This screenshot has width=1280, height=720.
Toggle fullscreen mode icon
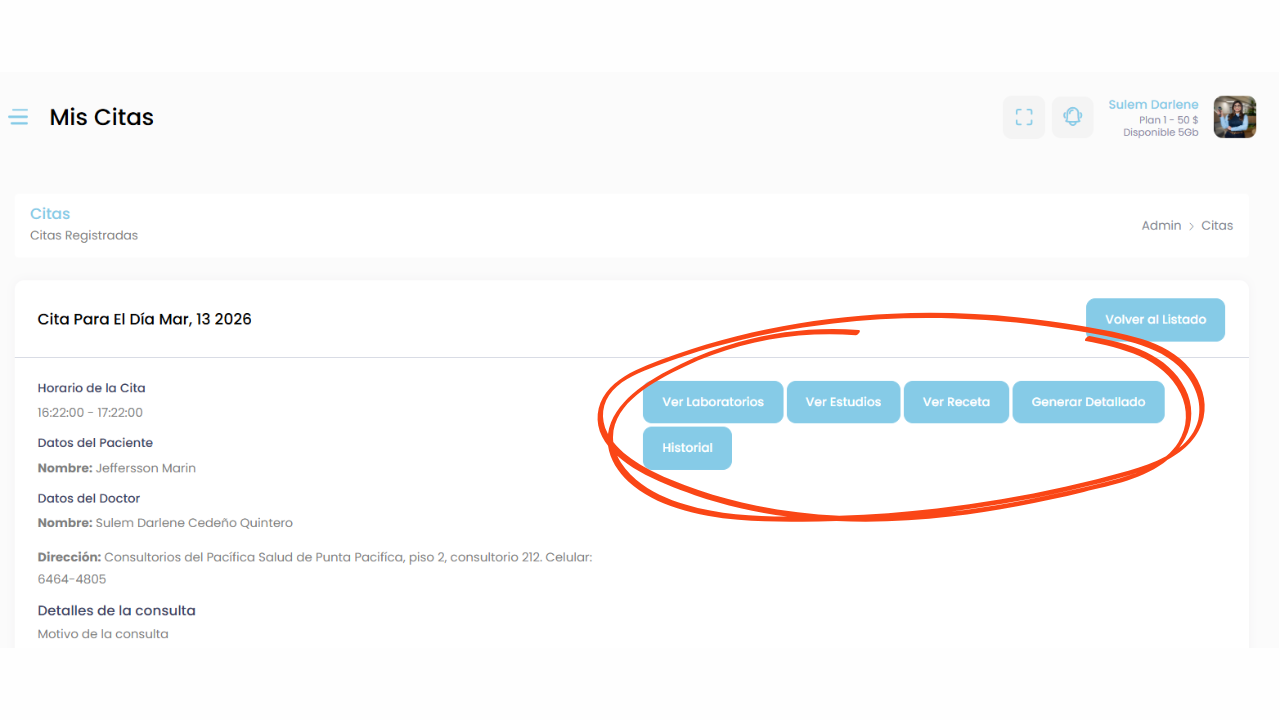point(1024,117)
